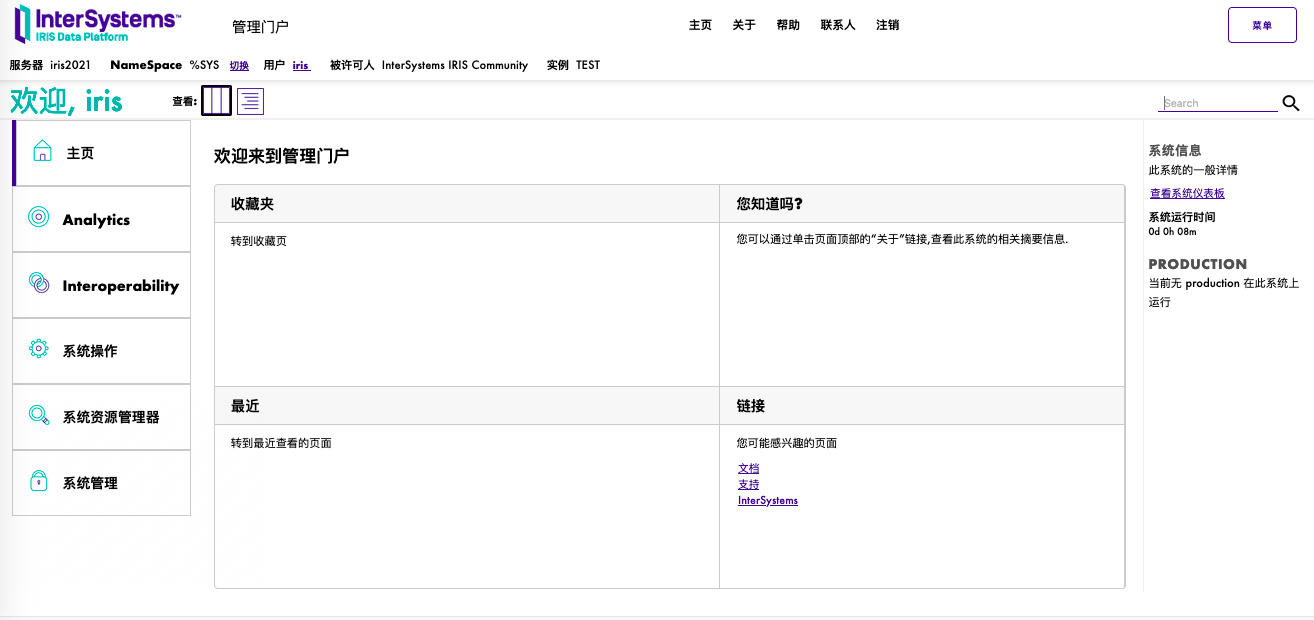Click 联系人 in the top navigation
Viewport: 1314px width, 620px height.
click(838, 24)
